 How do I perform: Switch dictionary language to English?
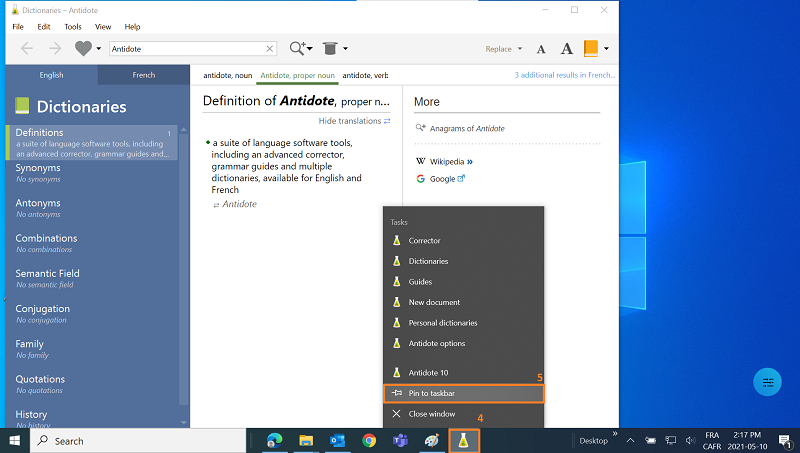(51, 75)
